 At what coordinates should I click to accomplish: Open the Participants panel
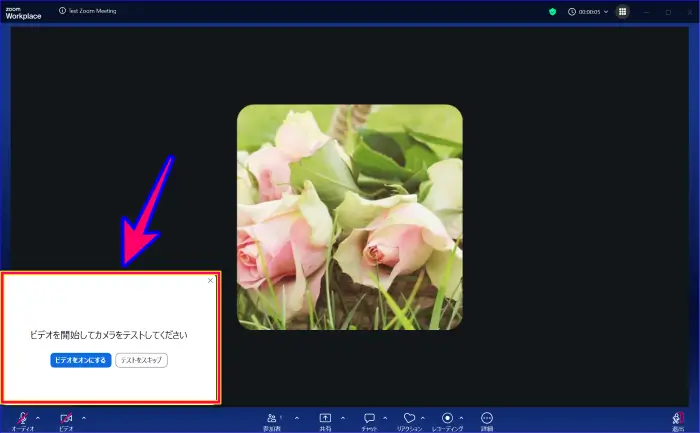271,418
